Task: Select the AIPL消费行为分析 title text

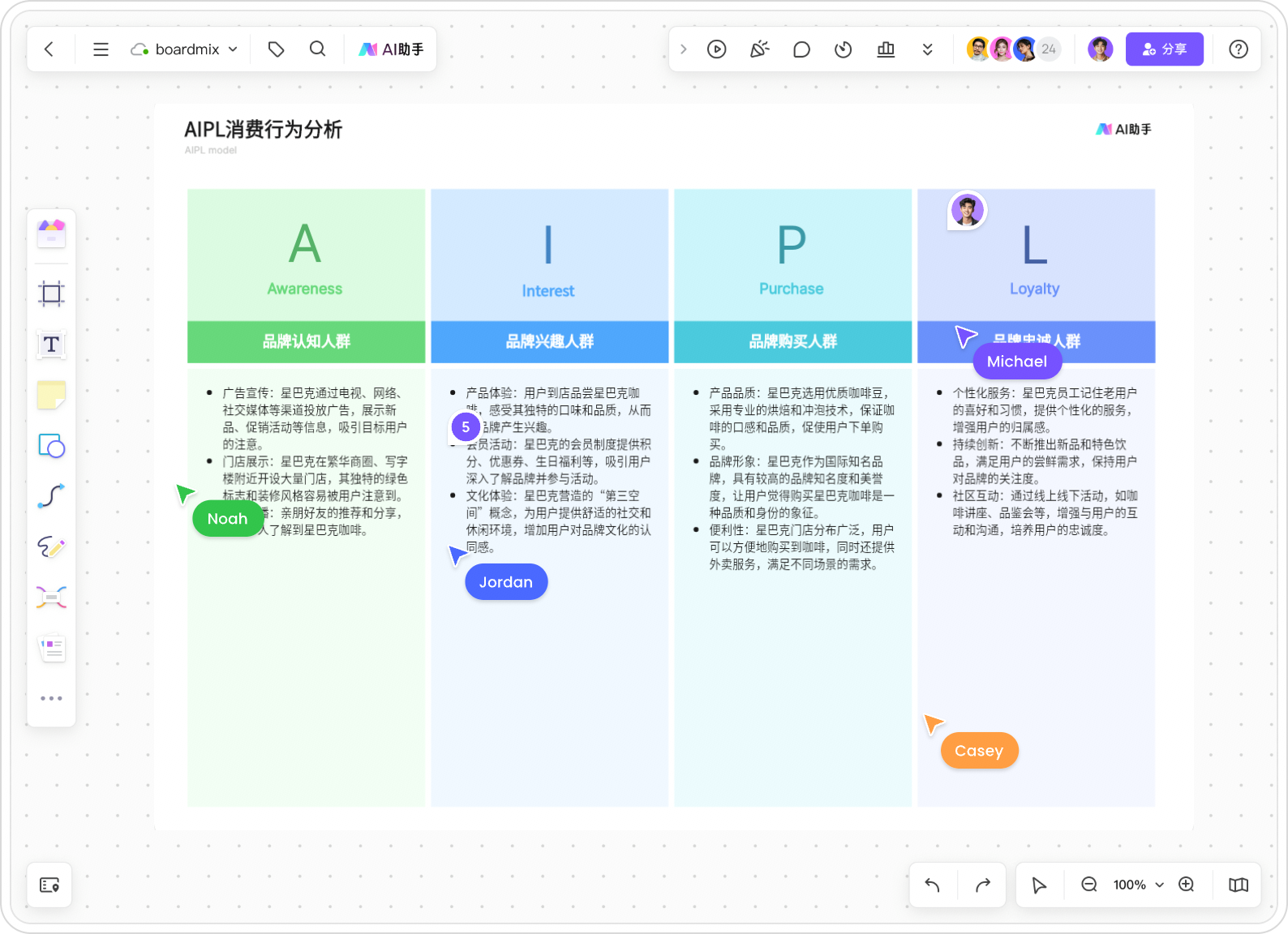Action: pos(263,130)
